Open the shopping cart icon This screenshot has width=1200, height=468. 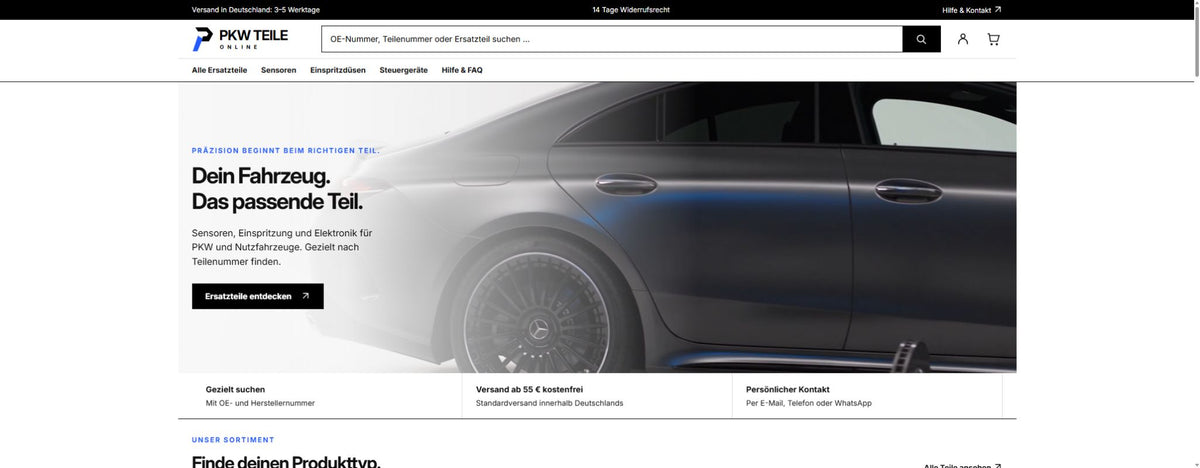[x=993, y=39]
